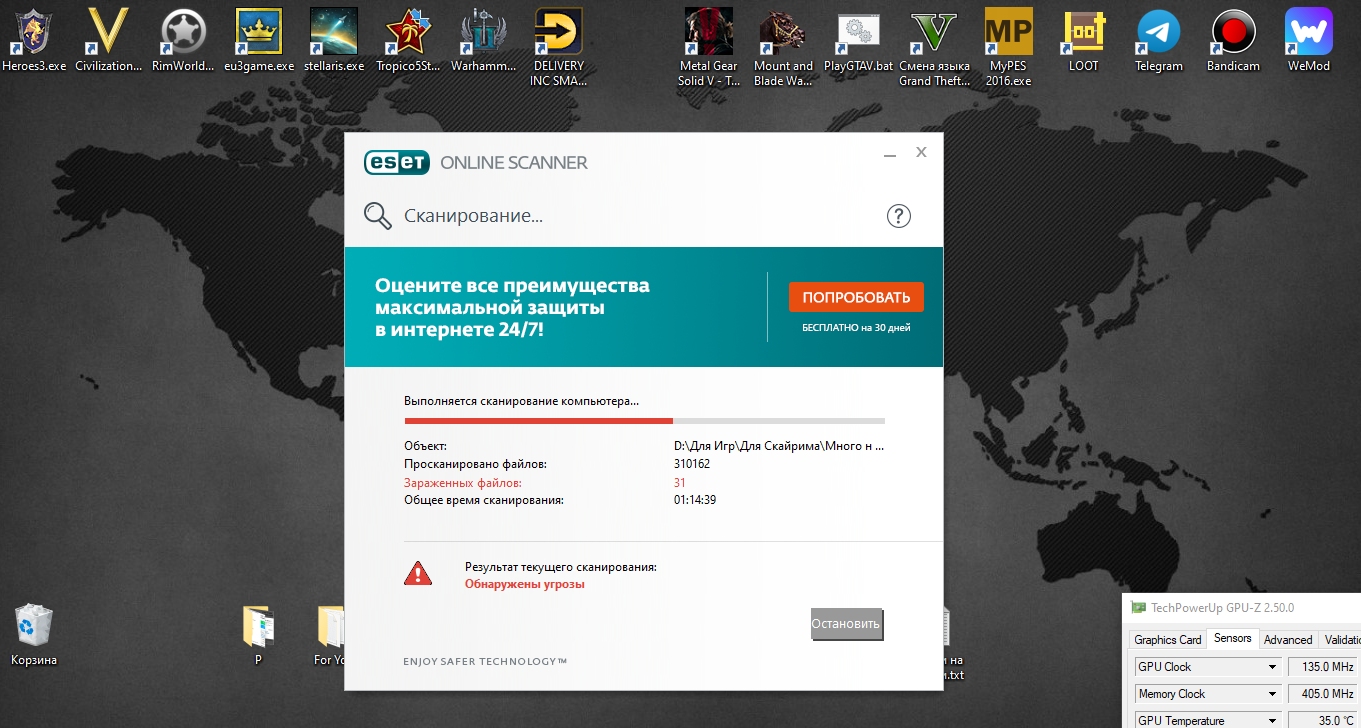Open MyPES 2016.exe shortcut

1008,33
